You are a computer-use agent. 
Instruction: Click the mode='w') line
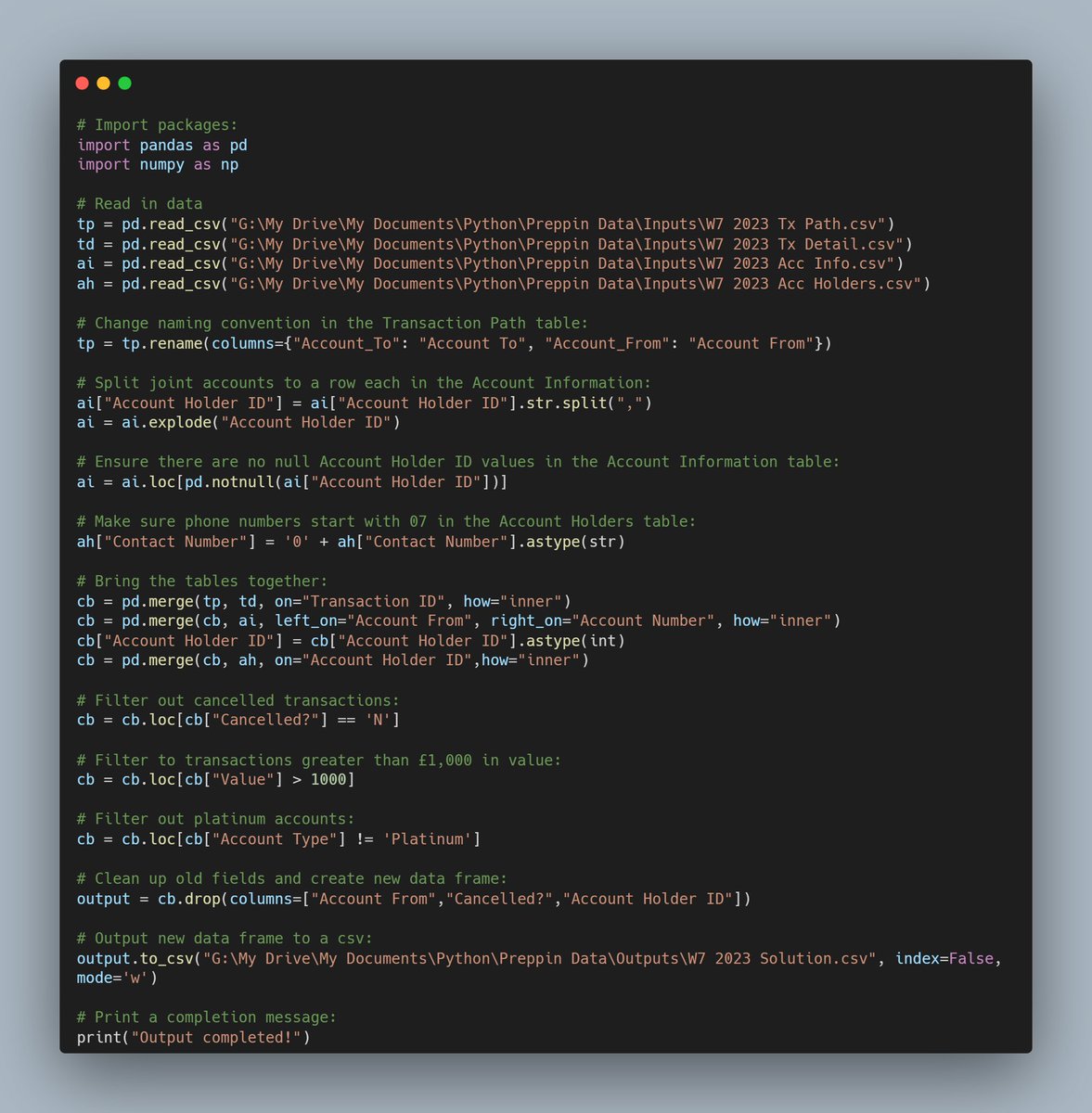(117, 978)
